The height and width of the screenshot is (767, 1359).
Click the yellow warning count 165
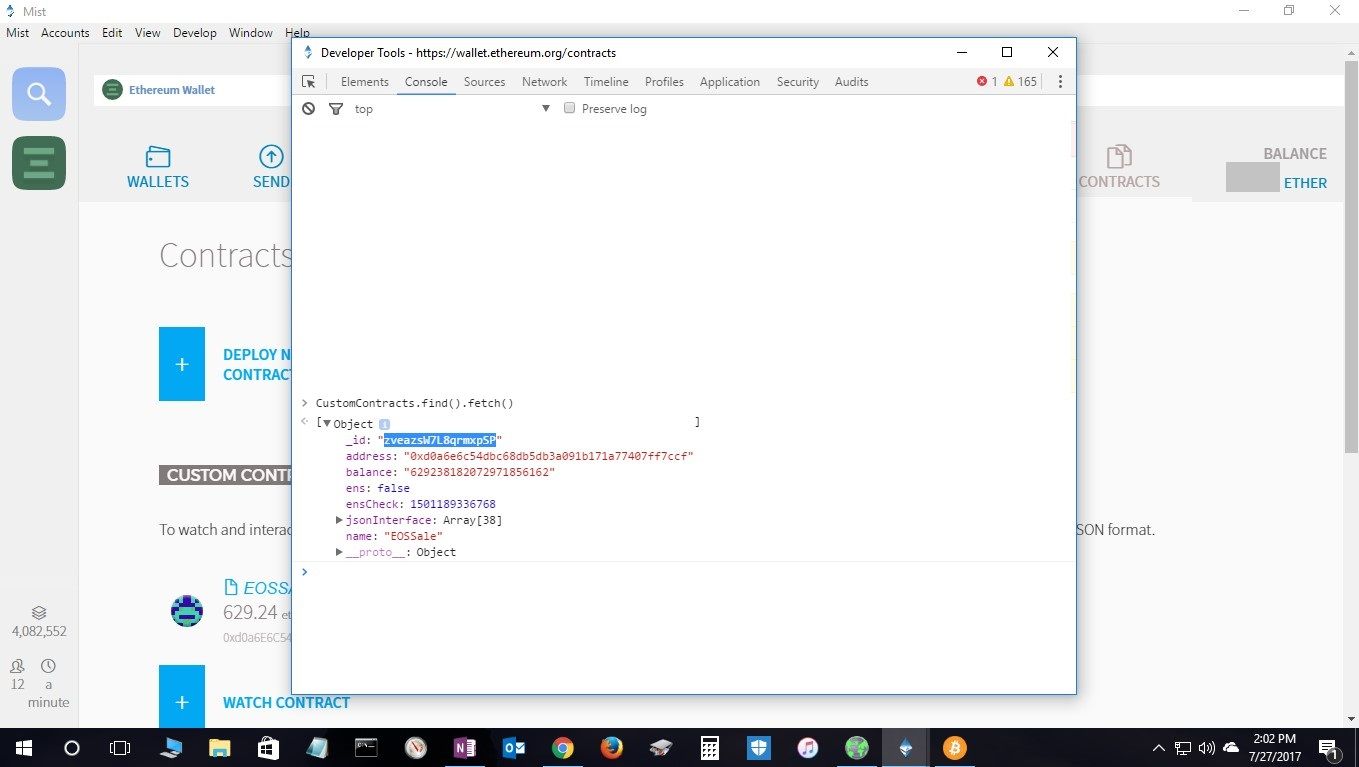(x=1020, y=82)
